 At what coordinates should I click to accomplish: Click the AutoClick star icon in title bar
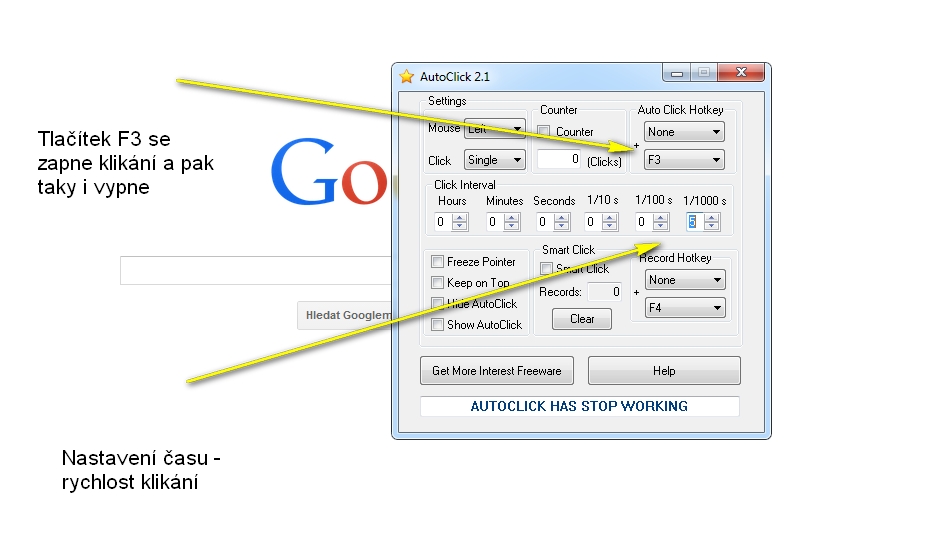pyautogui.click(x=407, y=76)
